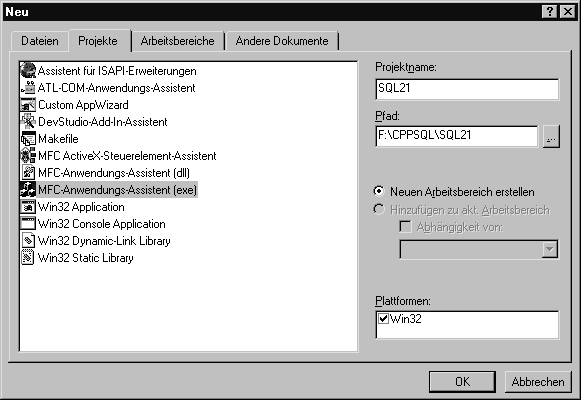Select the MFC ActiveX-Steuerelement-Assistent icon
Screen dimensions: 581x400
[x=28, y=156]
